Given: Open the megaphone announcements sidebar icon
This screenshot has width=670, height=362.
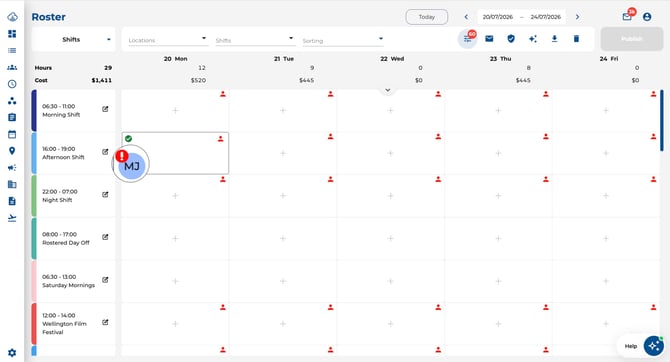Looking at the screenshot, I should 12,168.
